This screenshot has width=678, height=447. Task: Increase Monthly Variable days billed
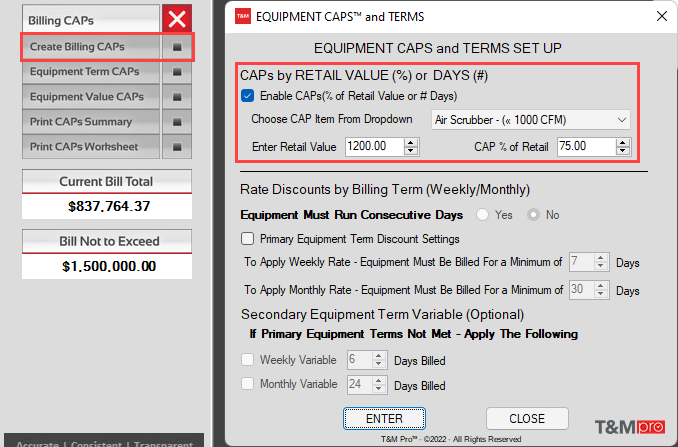[x=379, y=380]
